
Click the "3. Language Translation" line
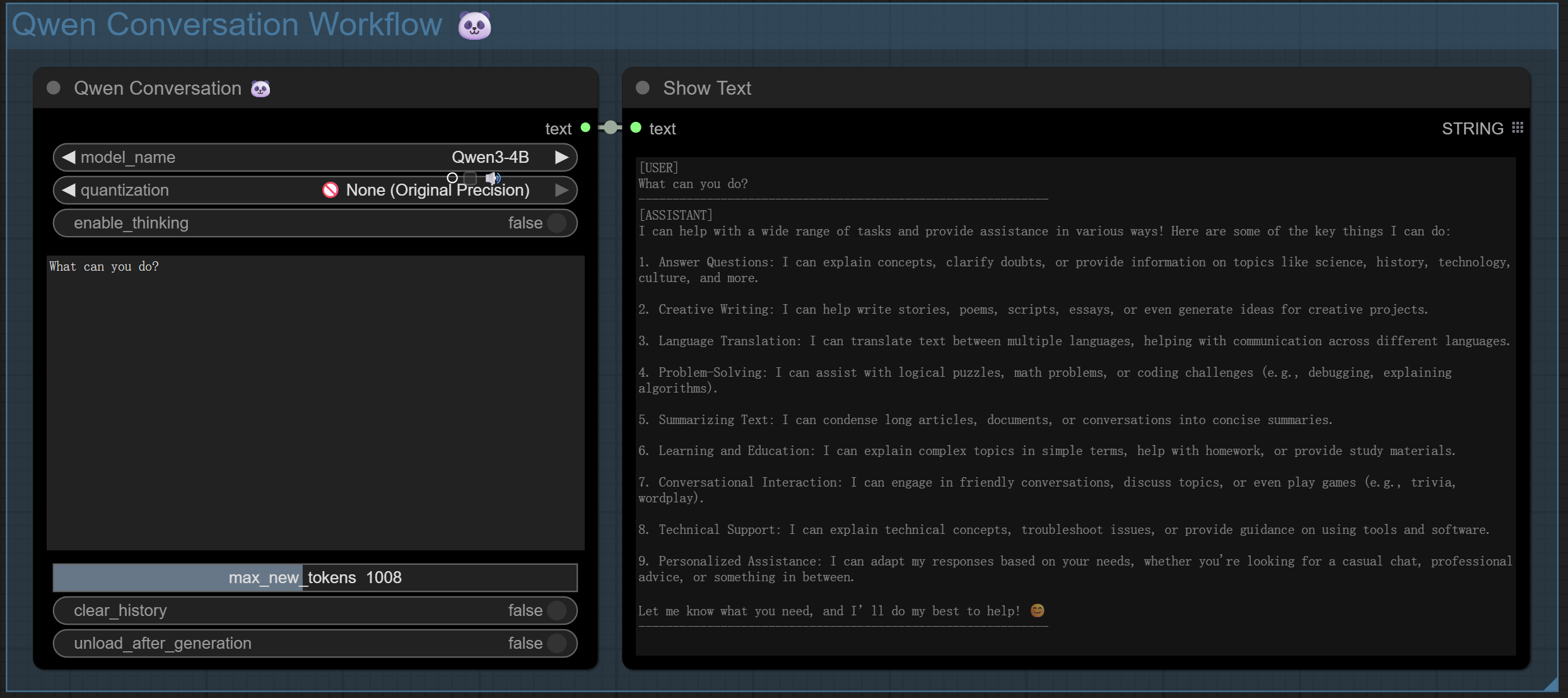(1075, 341)
